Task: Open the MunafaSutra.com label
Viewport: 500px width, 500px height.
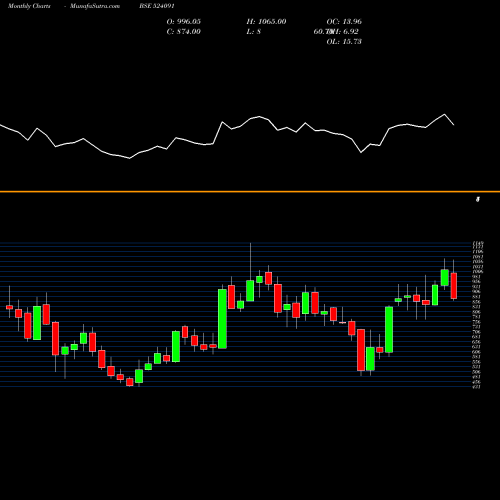Action: point(95,6)
